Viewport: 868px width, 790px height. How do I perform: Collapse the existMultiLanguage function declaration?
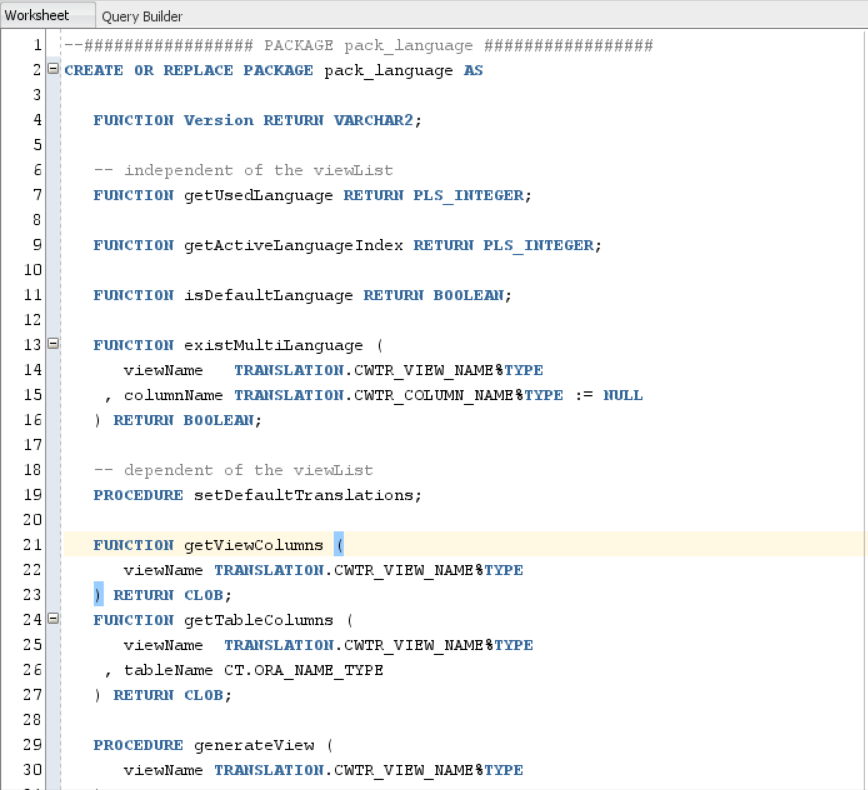[54, 344]
